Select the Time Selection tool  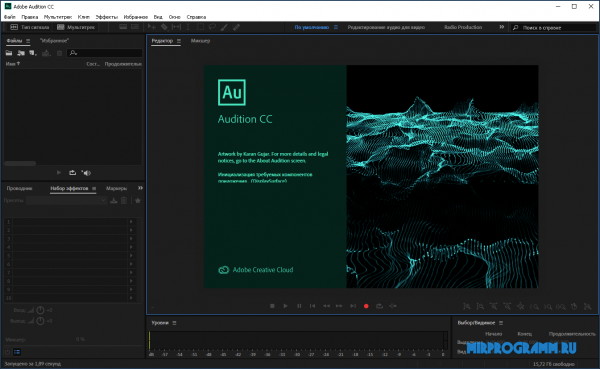click(x=188, y=27)
